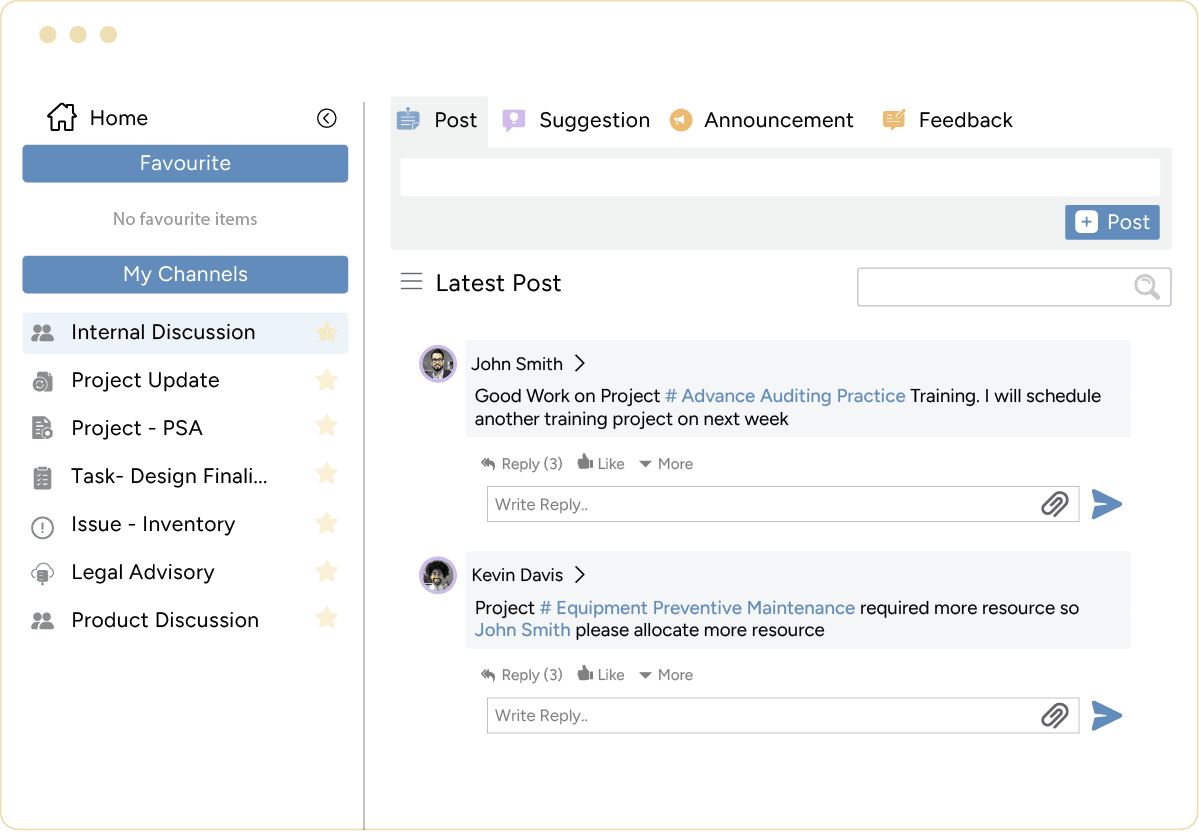Send the reply to Kevin Davis's post

1107,715
